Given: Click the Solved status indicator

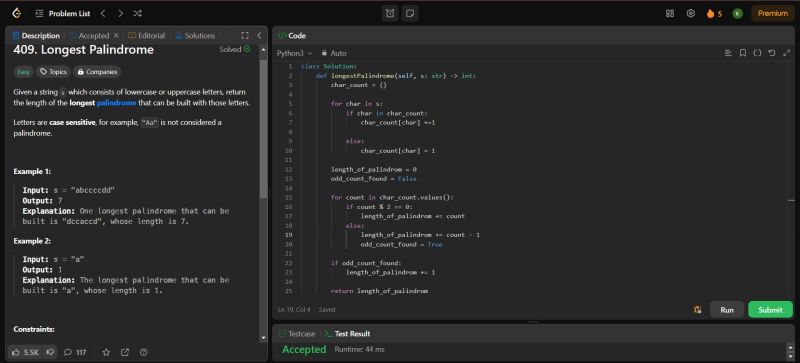Looking at the screenshot, I should click(x=235, y=50).
